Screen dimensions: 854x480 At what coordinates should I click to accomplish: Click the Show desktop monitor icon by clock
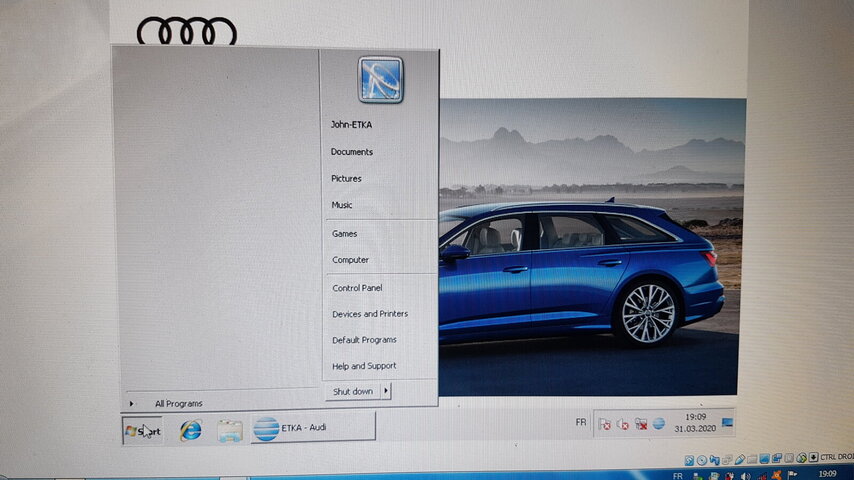[726, 422]
